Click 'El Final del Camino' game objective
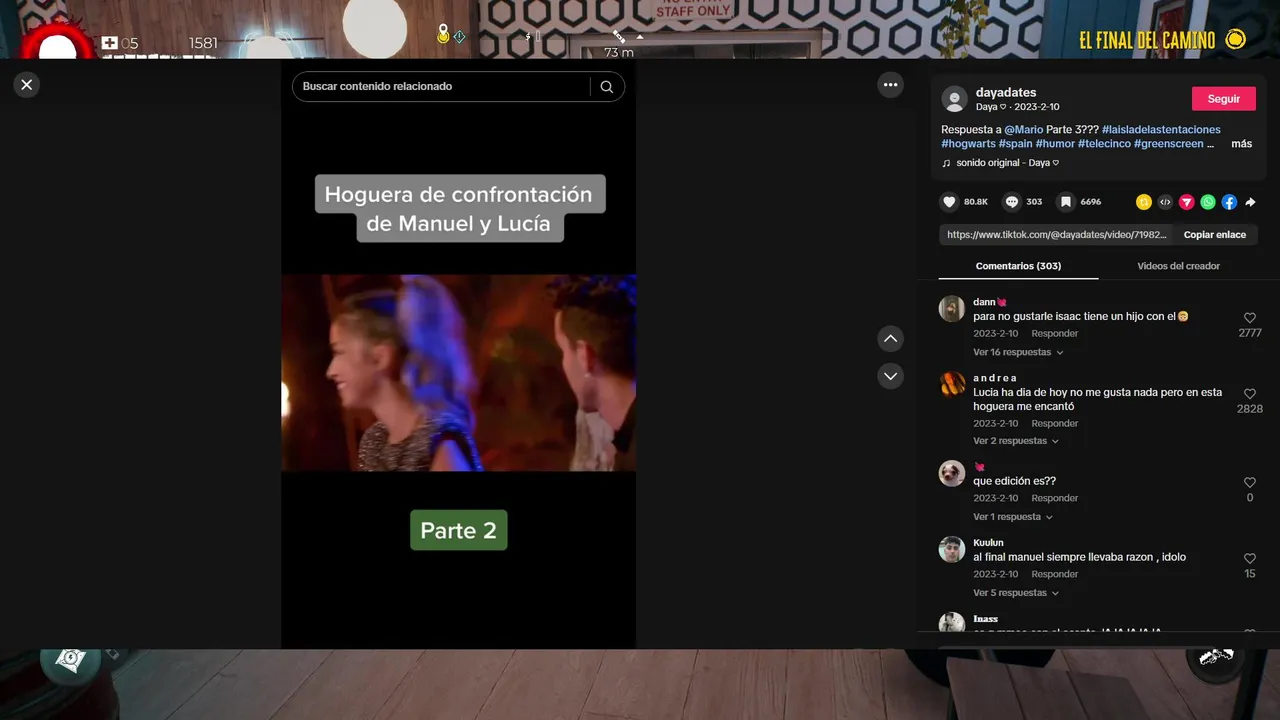This screenshot has width=1280, height=720. (1162, 40)
